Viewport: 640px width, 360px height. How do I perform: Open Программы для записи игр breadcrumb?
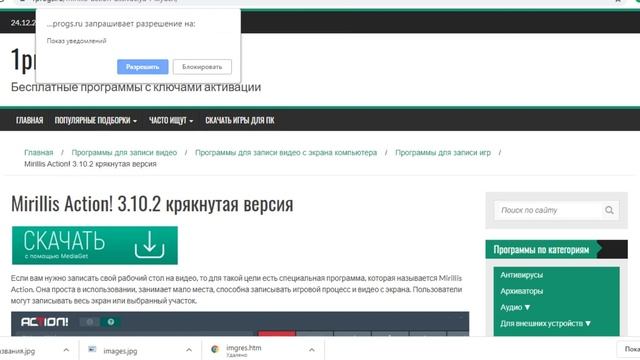pyautogui.click(x=443, y=153)
